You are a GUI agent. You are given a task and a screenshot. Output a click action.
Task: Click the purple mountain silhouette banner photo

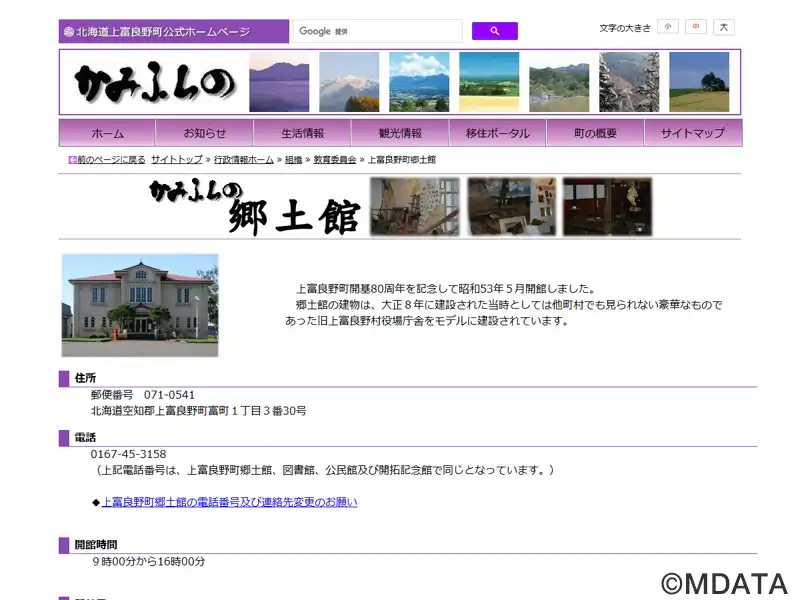279,82
